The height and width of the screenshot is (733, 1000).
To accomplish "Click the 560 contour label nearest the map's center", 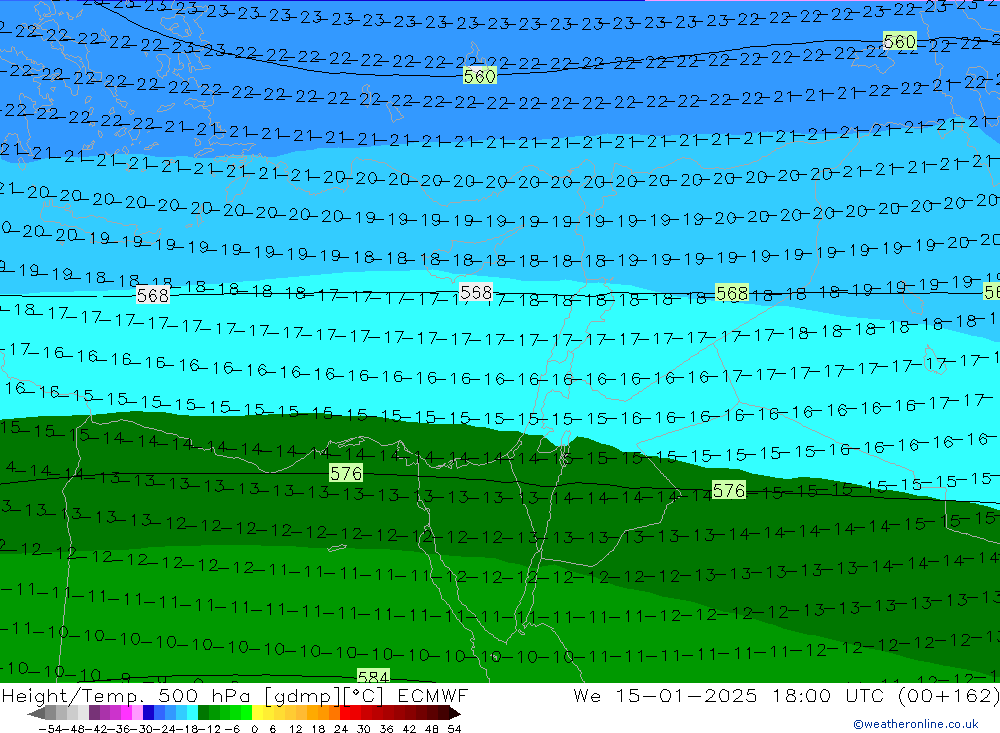I will [x=480, y=77].
